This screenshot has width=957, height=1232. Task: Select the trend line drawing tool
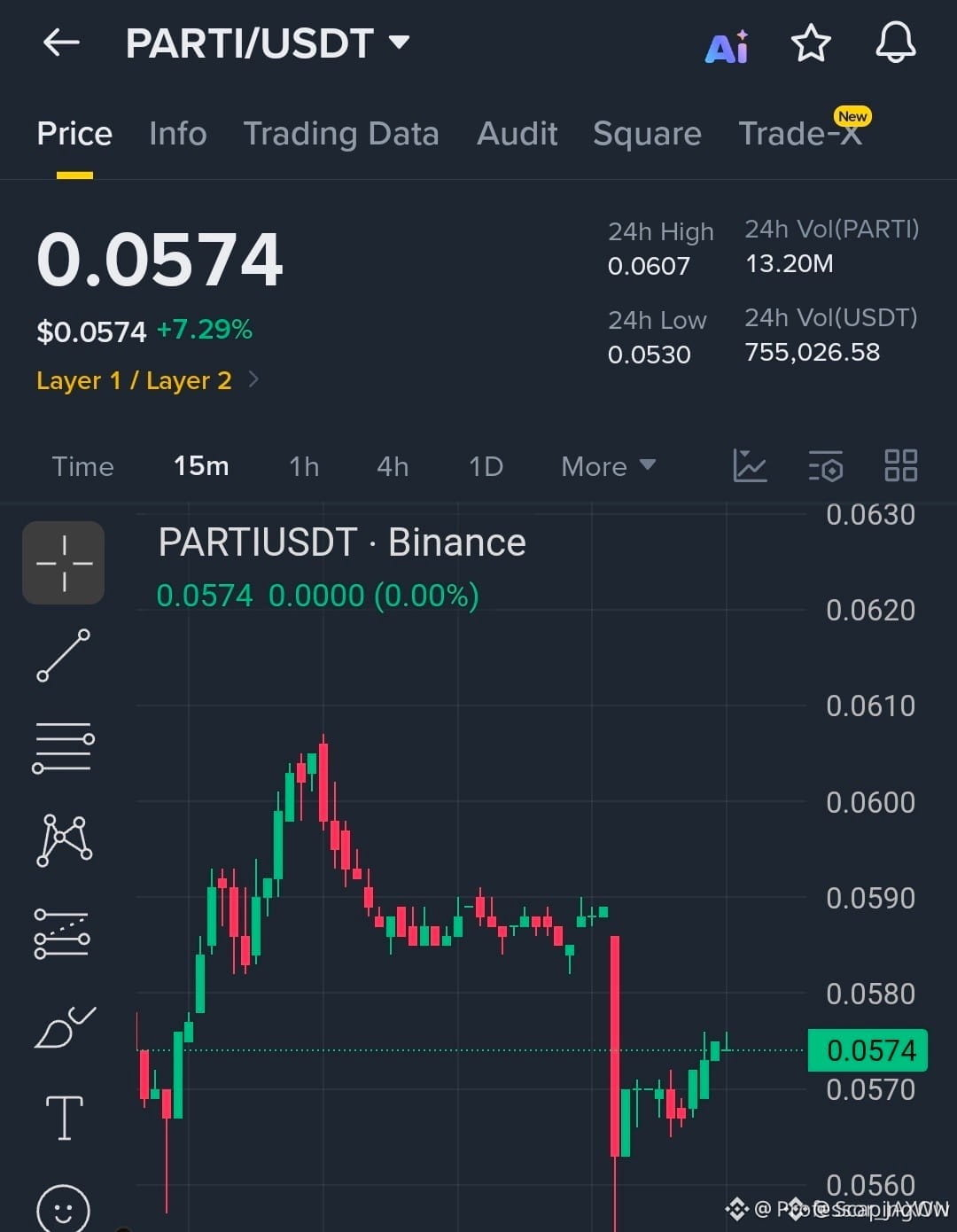[x=64, y=656]
